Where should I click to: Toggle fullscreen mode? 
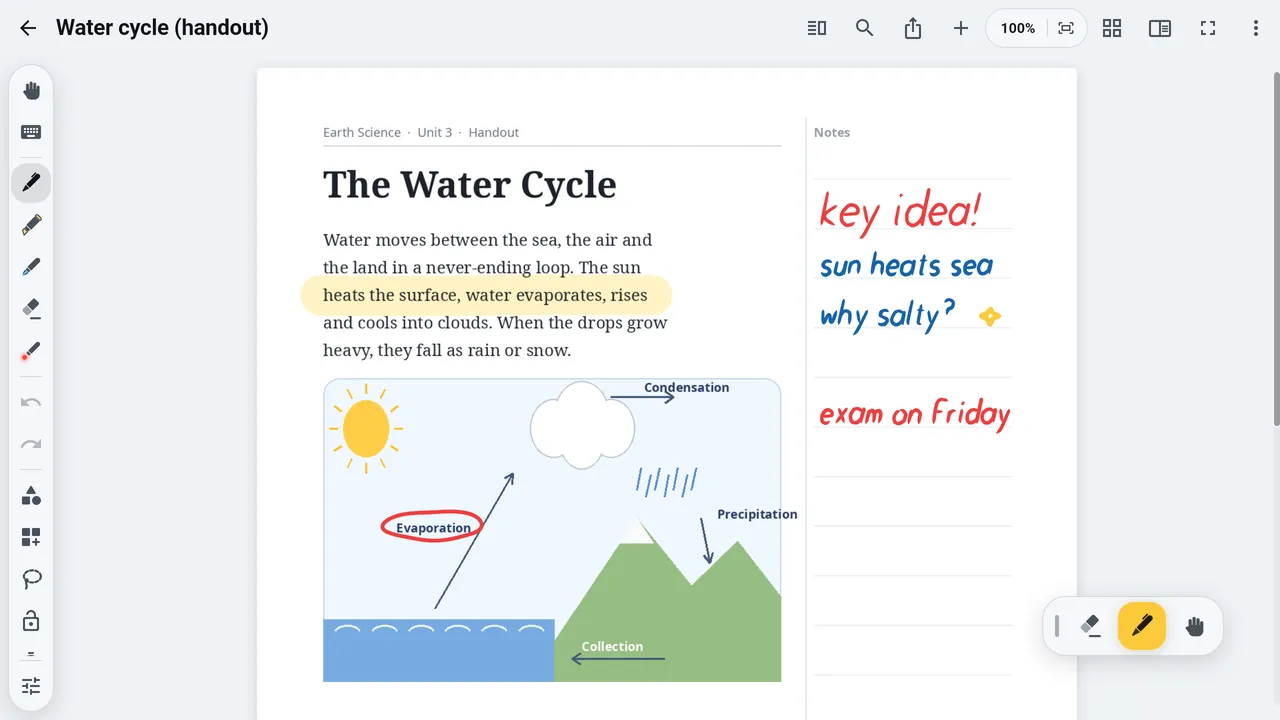coord(1208,28)
